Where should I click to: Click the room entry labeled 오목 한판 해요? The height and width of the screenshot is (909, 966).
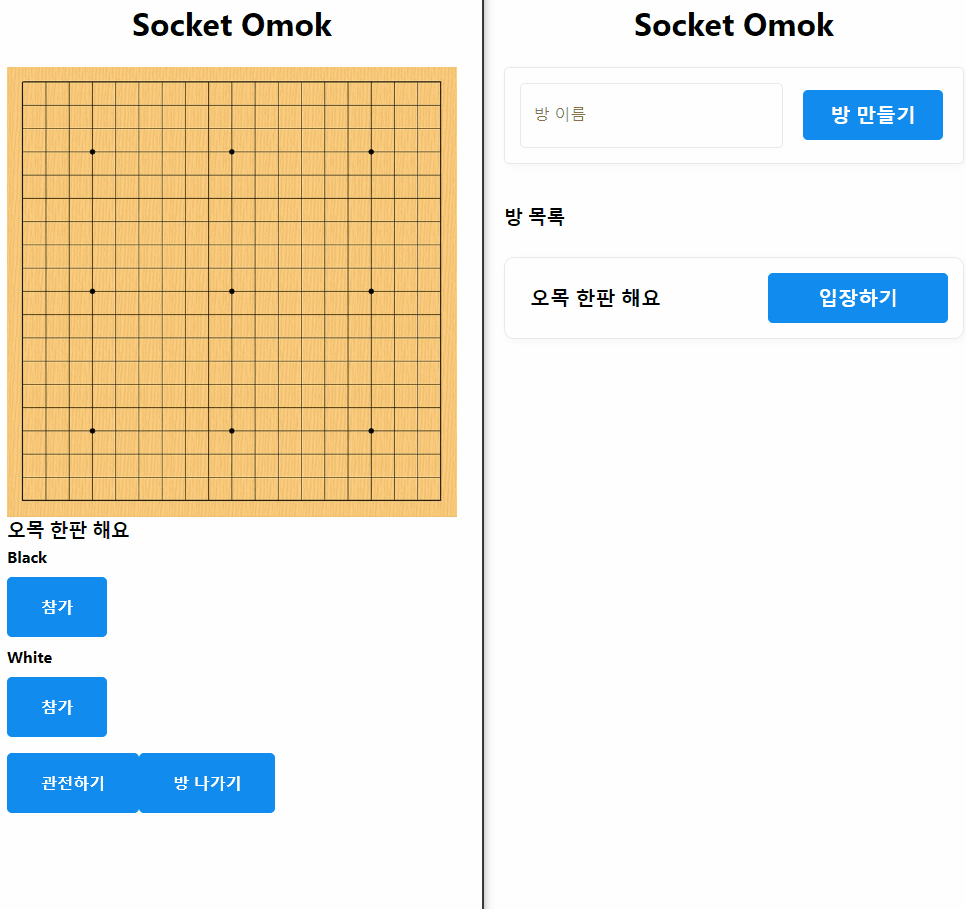595,297
